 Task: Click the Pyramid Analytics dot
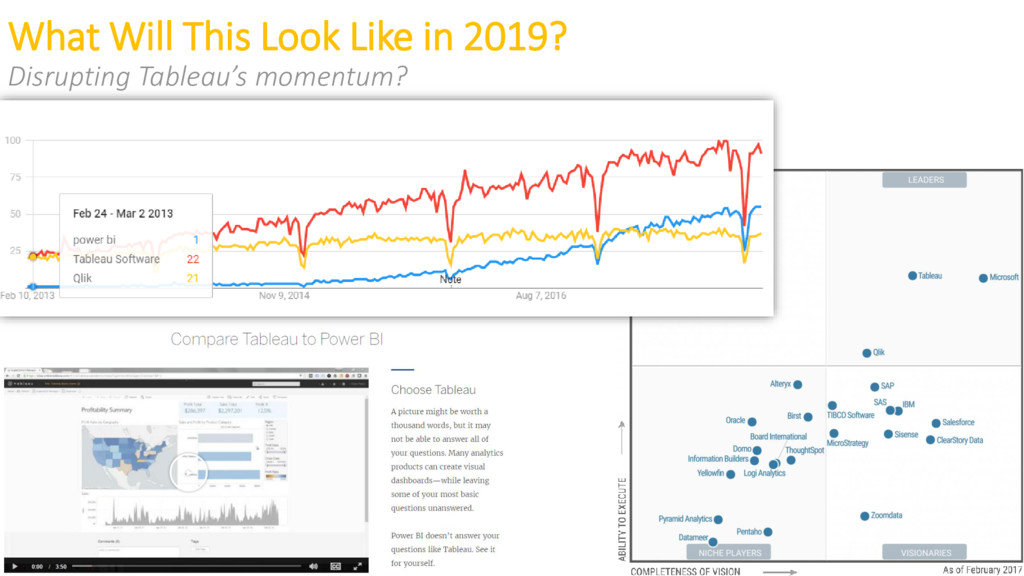[x=718, y=520]
